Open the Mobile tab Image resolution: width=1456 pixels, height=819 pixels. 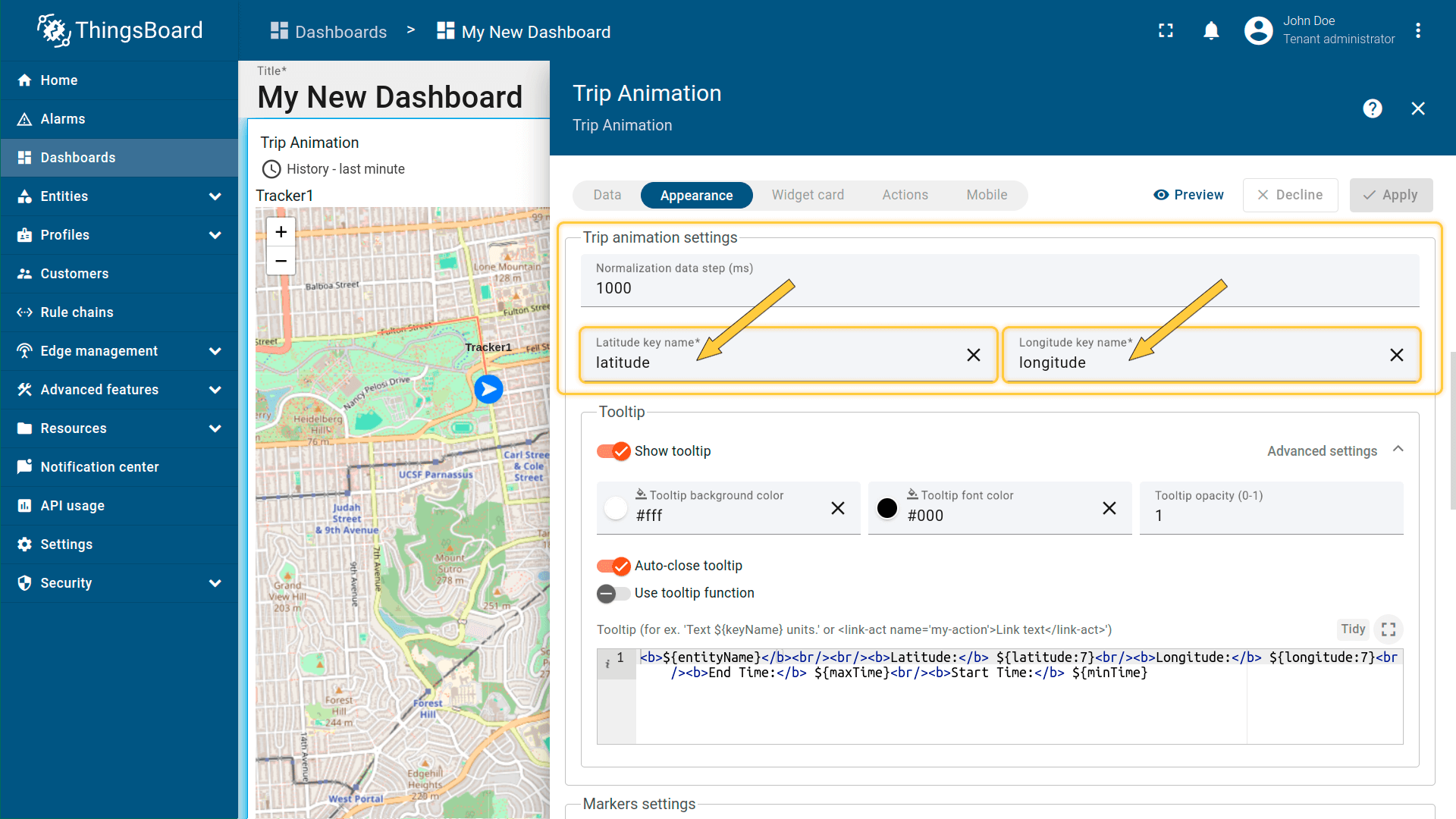click(987, 195)
